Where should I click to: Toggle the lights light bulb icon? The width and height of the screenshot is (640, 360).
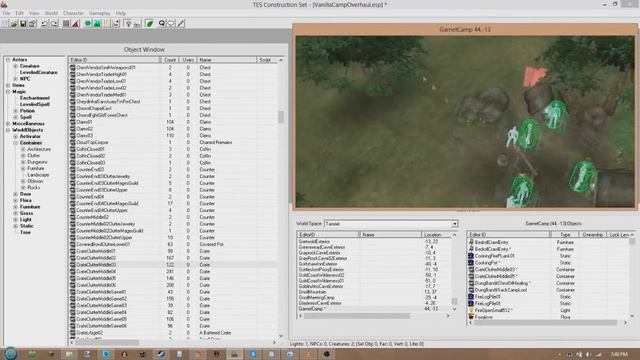pyautogui.click(x=128, y=24)
